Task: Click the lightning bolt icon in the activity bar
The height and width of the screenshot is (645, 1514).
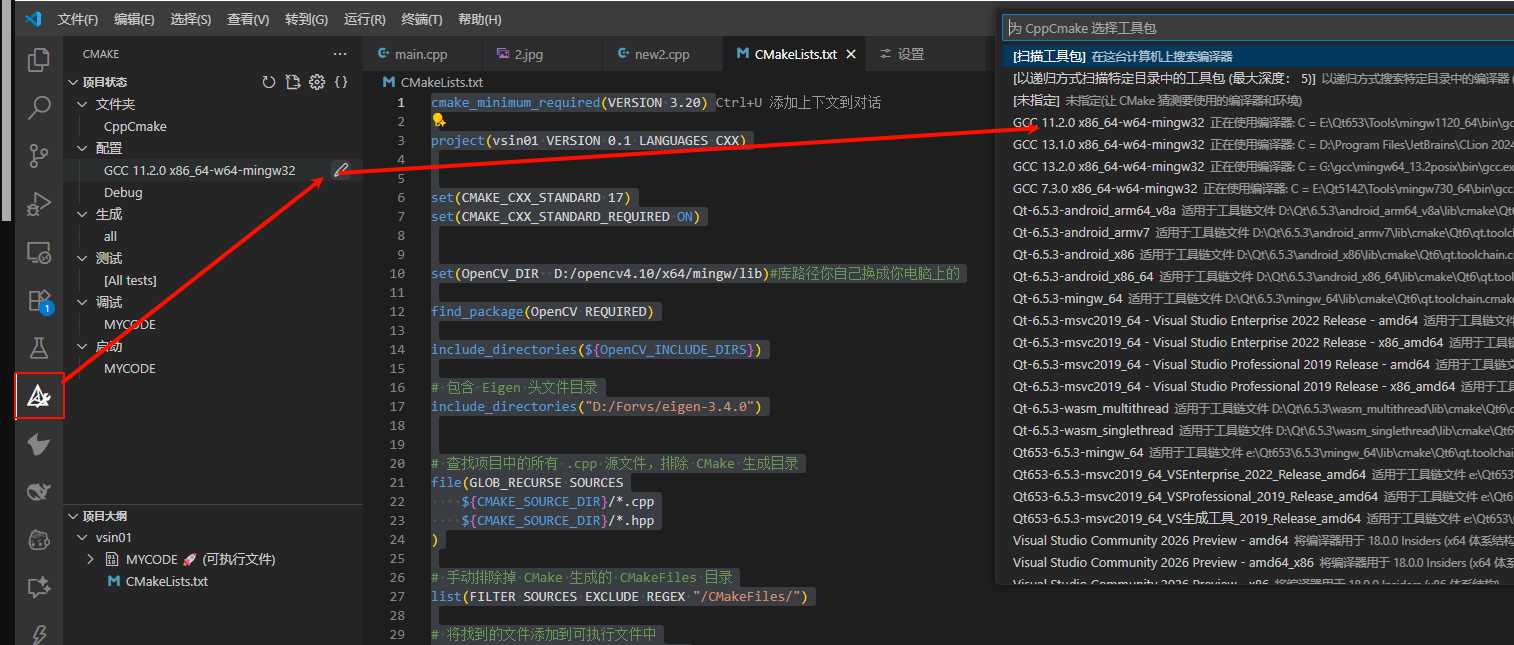Action: pyautogui.click(x=39, y=633)
